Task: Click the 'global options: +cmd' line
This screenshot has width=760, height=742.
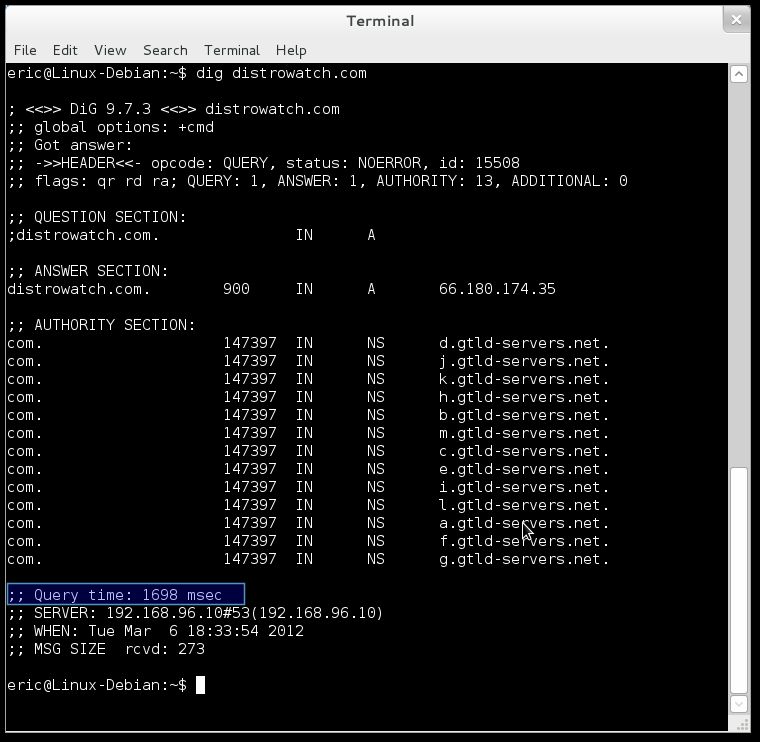Action: tap(111, 127)
